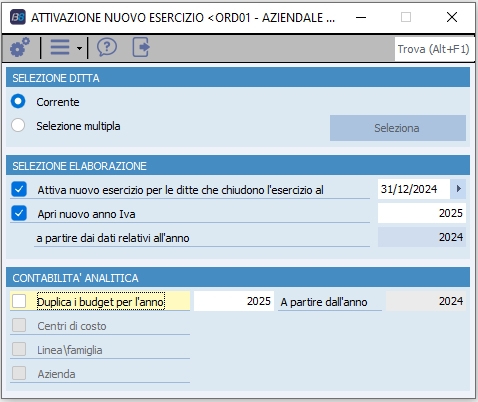Open date picker arrow next to 31/12/2024

(458, 189)
